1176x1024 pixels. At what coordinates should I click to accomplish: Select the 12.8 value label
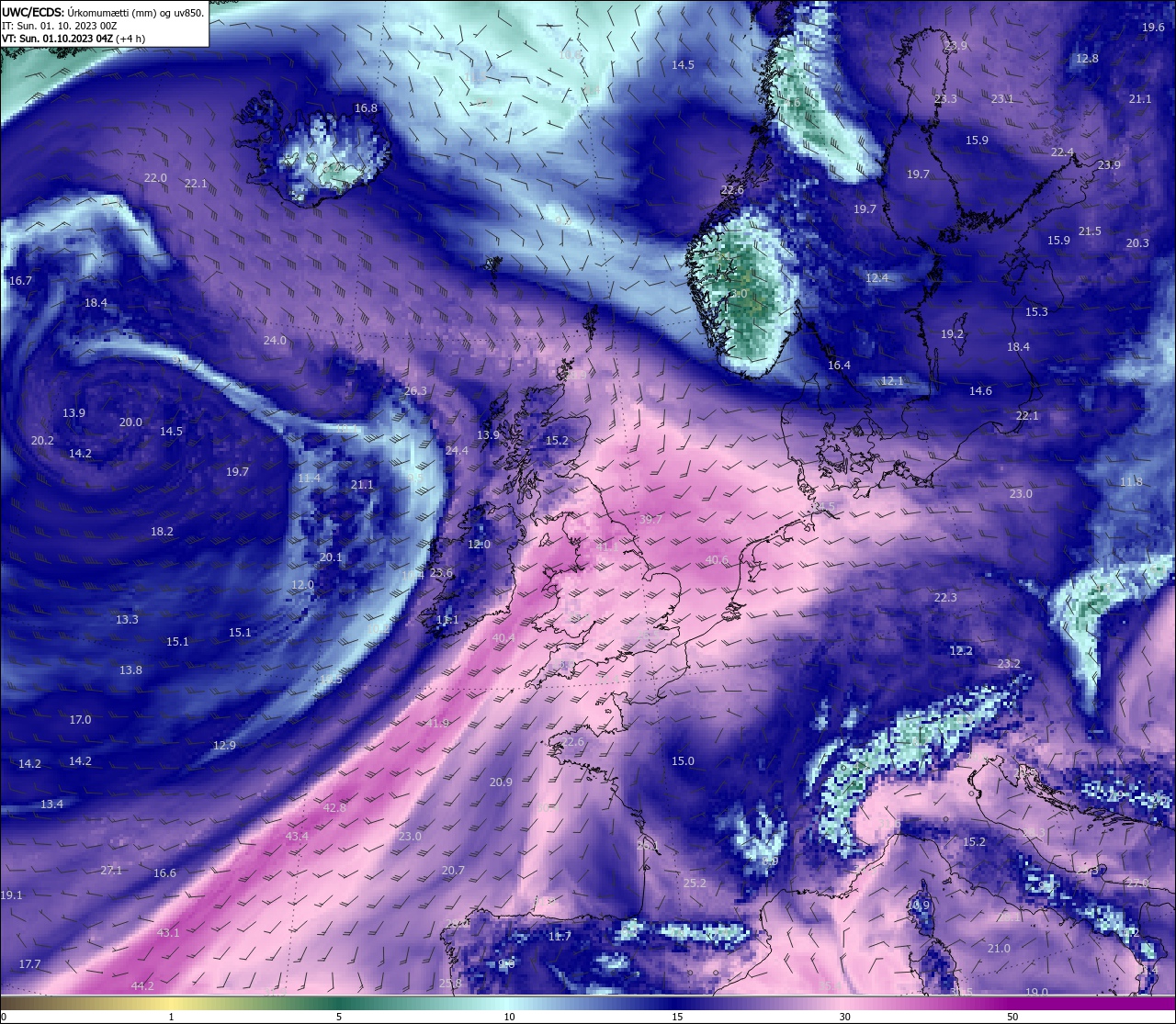pos(1087,59)
